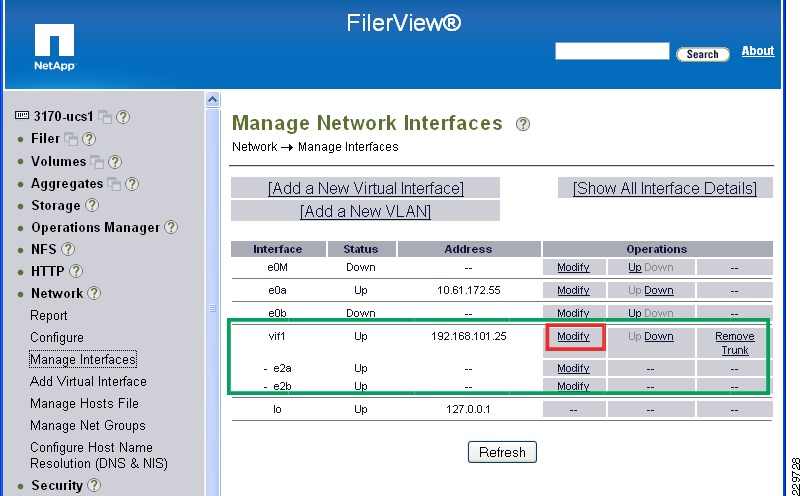Click the 127.0.0.1 address cell
800x496 pixels.
468,409
